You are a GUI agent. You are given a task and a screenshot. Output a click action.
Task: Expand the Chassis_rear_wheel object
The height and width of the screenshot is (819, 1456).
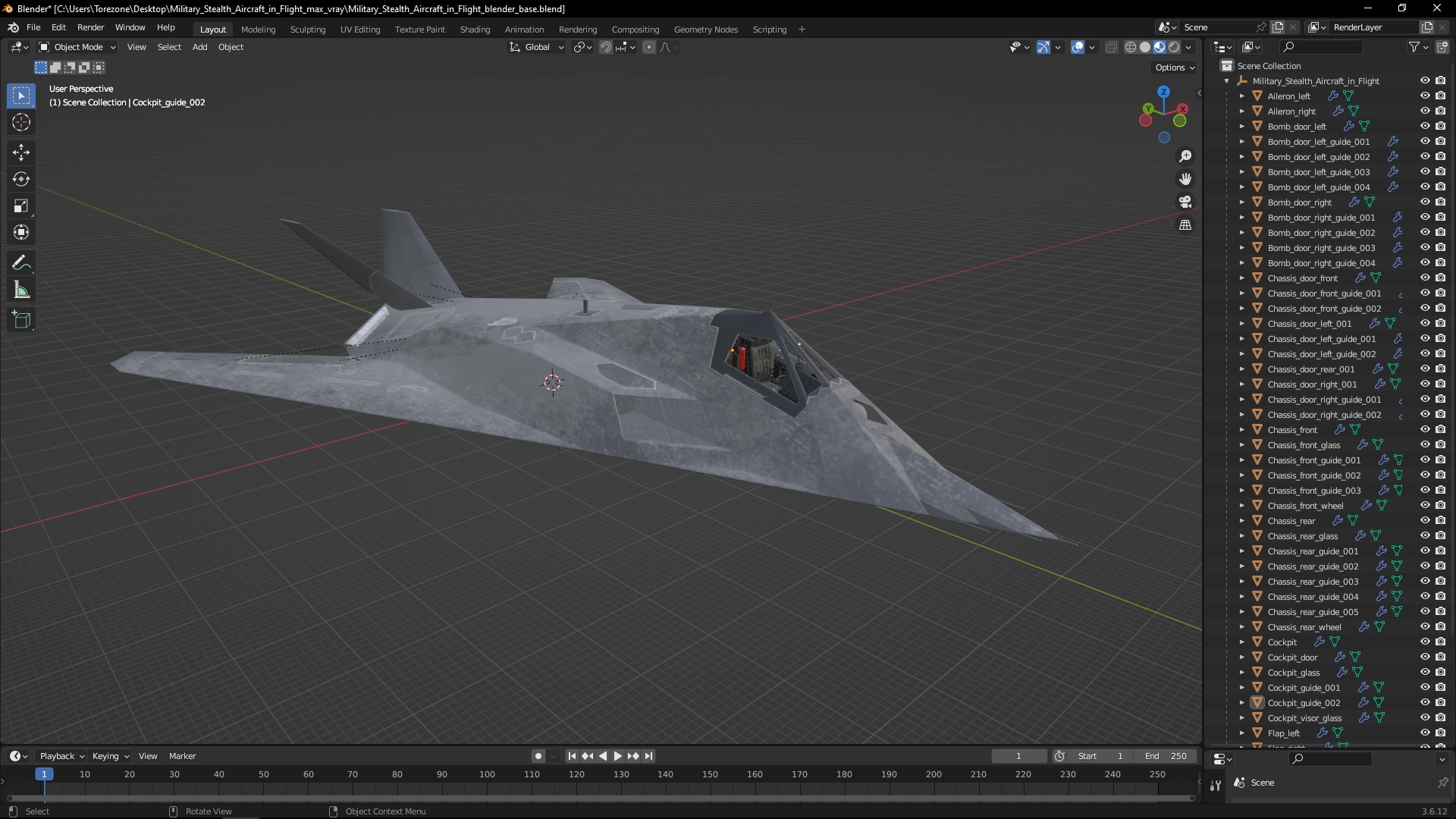pyautogui.click(x=1242, y=627)
